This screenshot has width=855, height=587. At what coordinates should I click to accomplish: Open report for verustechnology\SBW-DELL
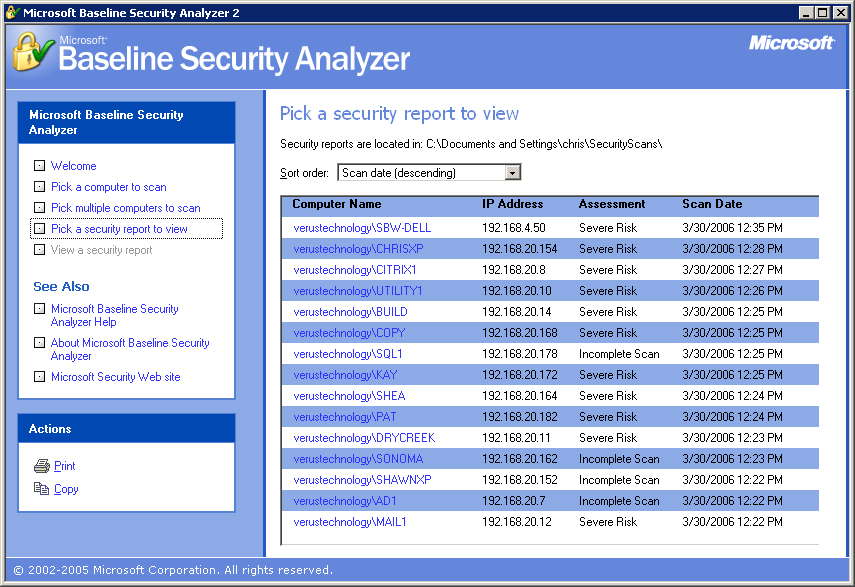362,228
